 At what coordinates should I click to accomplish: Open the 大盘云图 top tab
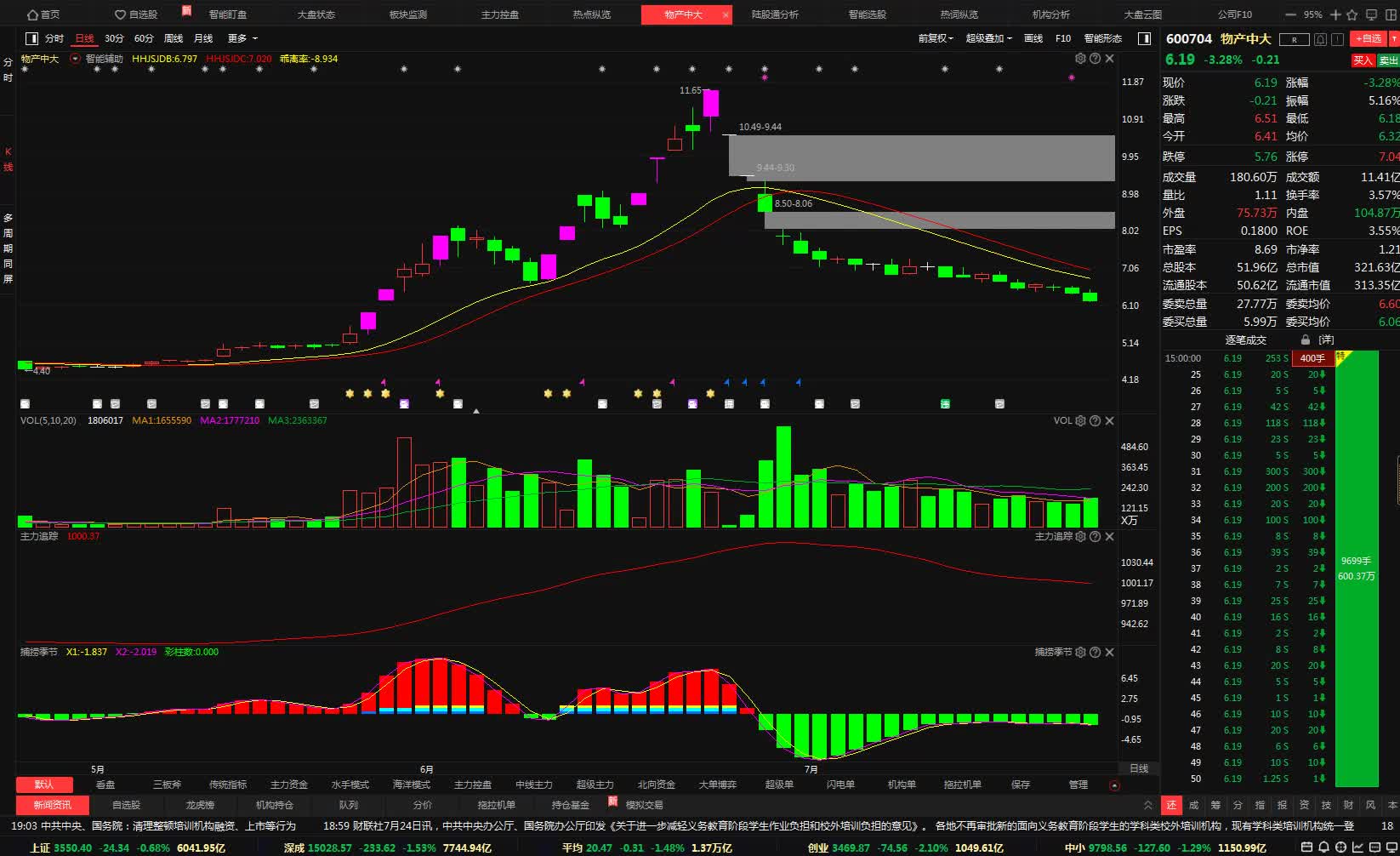pos(1142,14)
